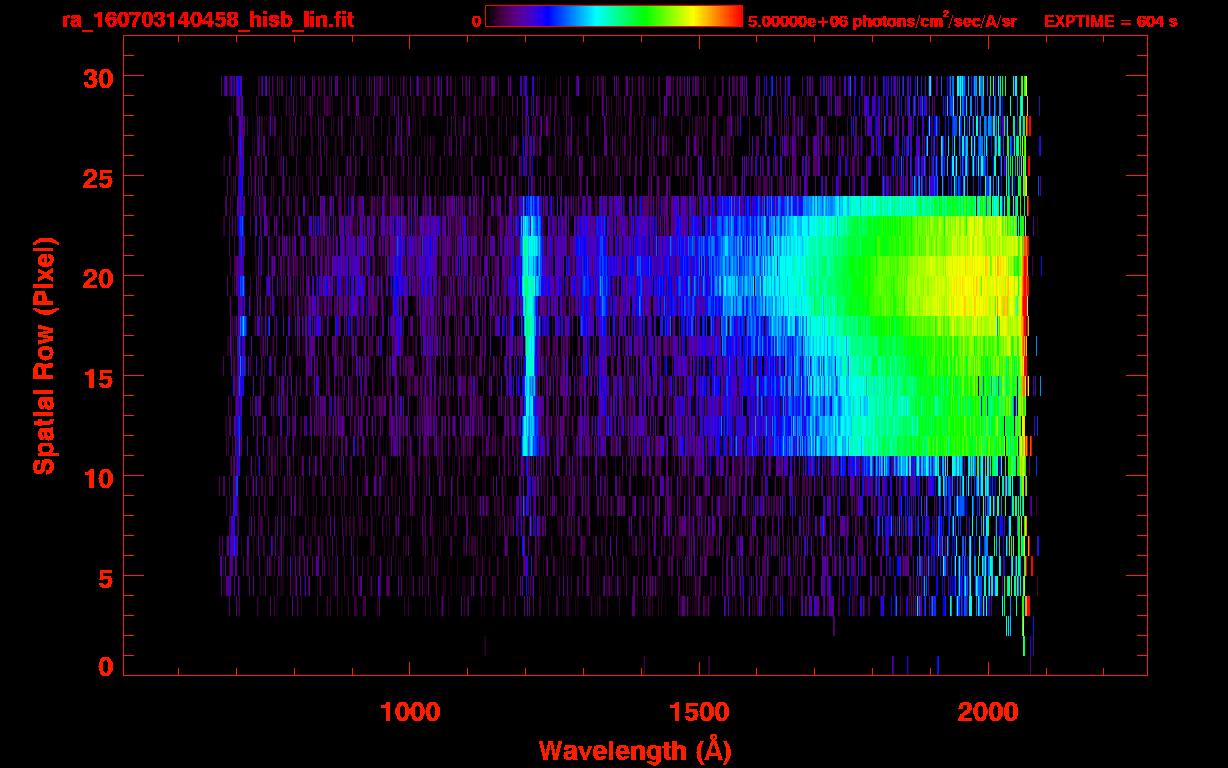Screen dimensions: 1228x768
Task: Click the colorbar minimum value 0
Action: pyautogui.click(x=476, y=21)
